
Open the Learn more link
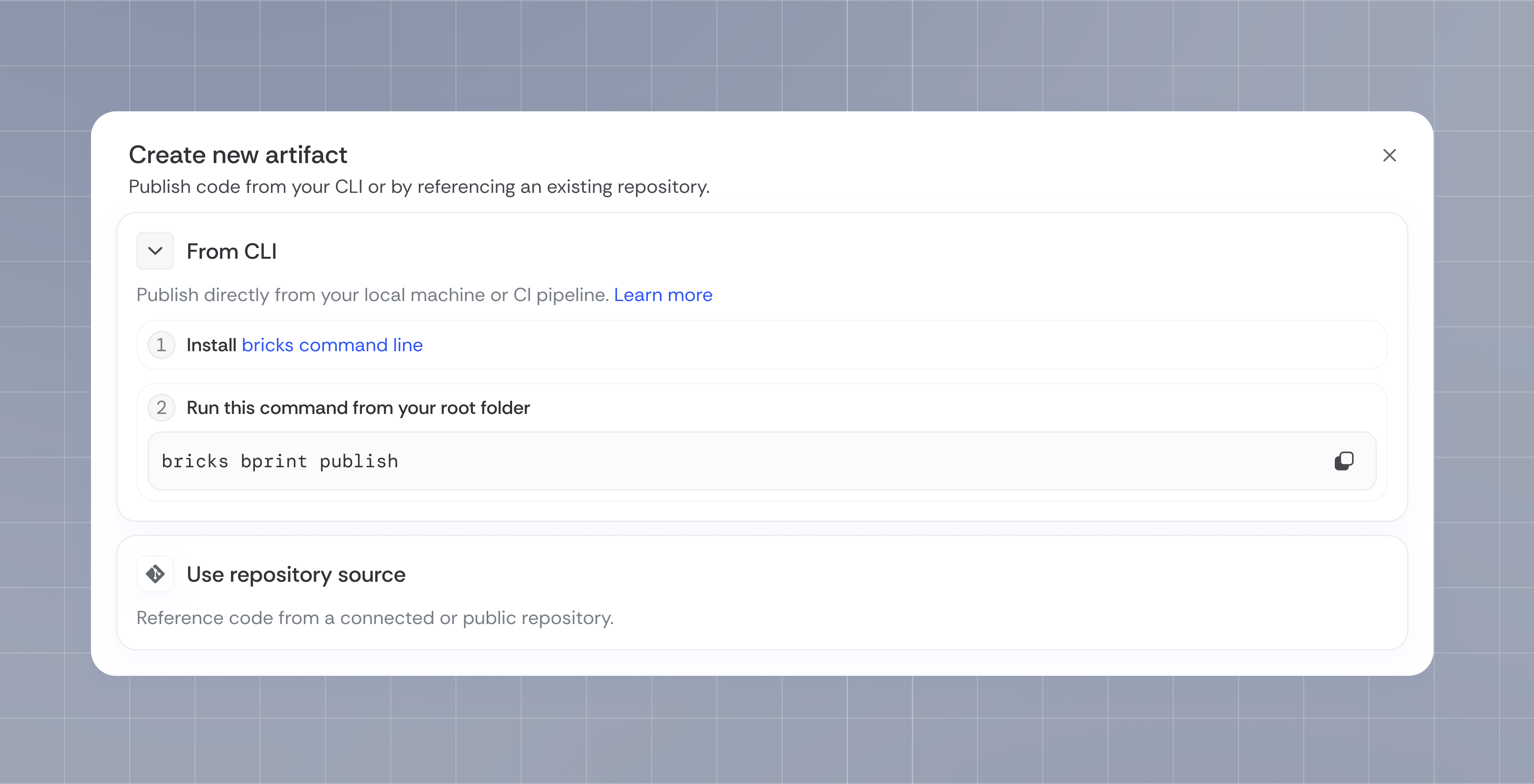663,295
